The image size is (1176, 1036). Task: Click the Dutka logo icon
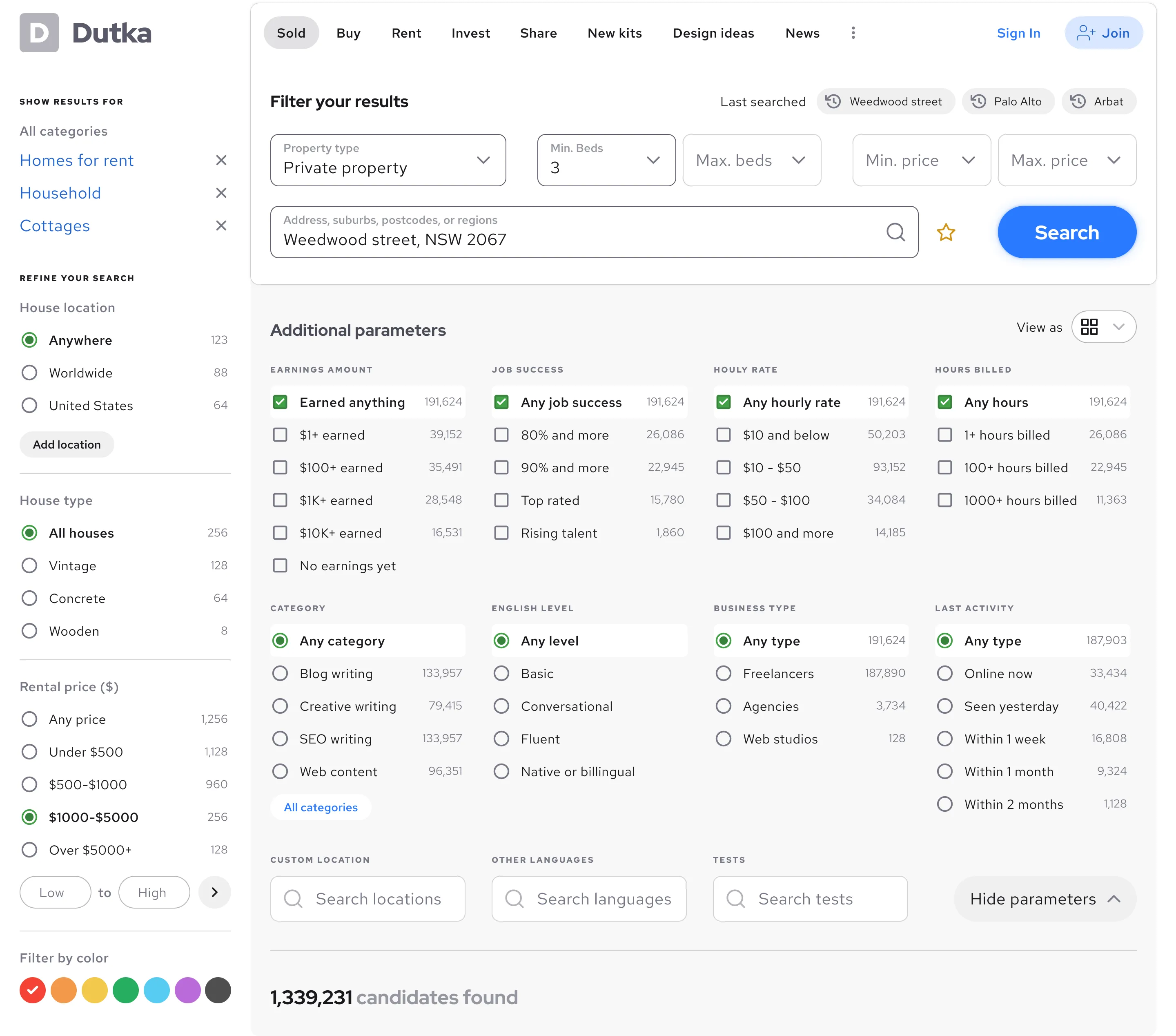click(39, 33)
